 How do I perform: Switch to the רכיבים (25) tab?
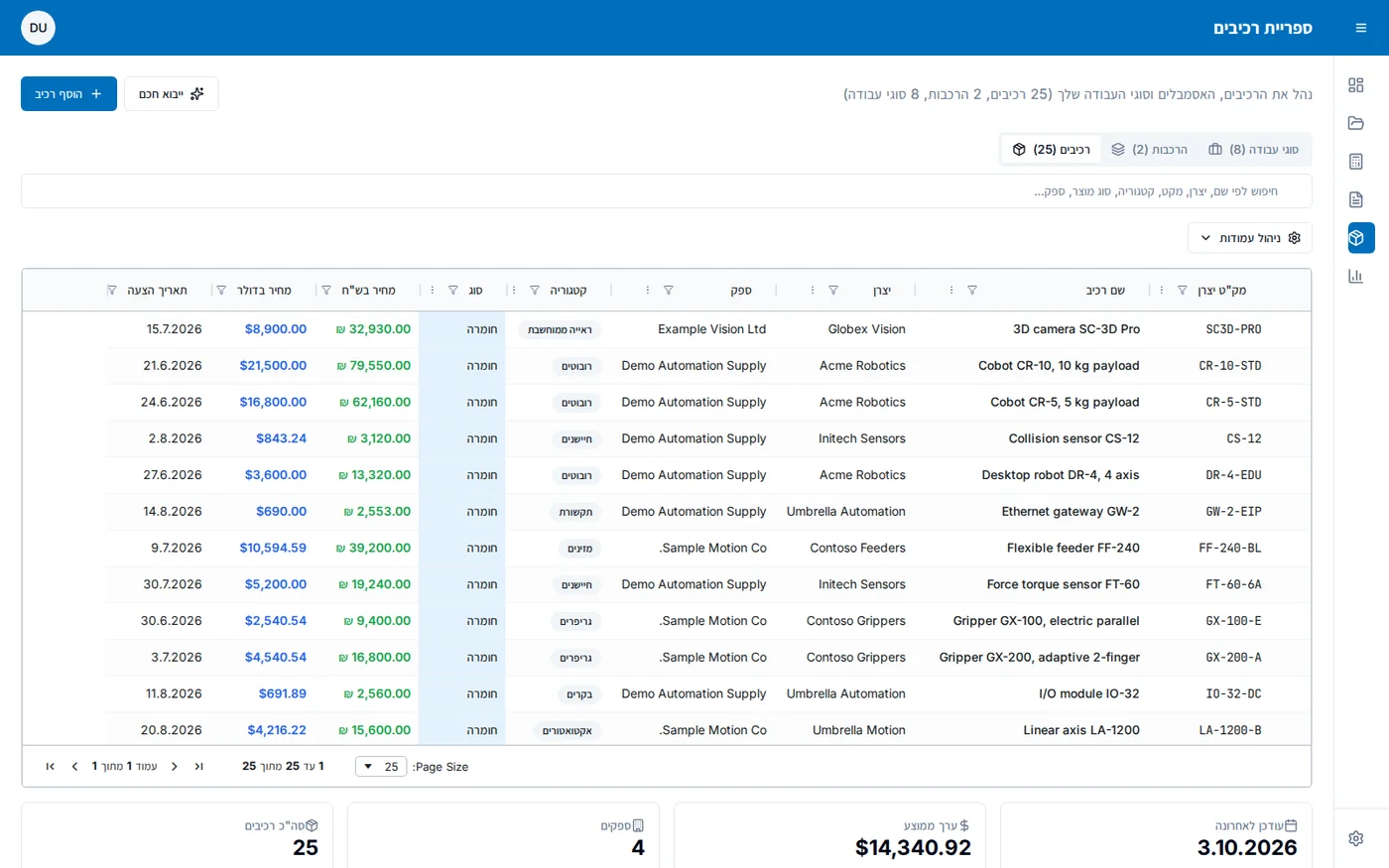pos(1052,150)
